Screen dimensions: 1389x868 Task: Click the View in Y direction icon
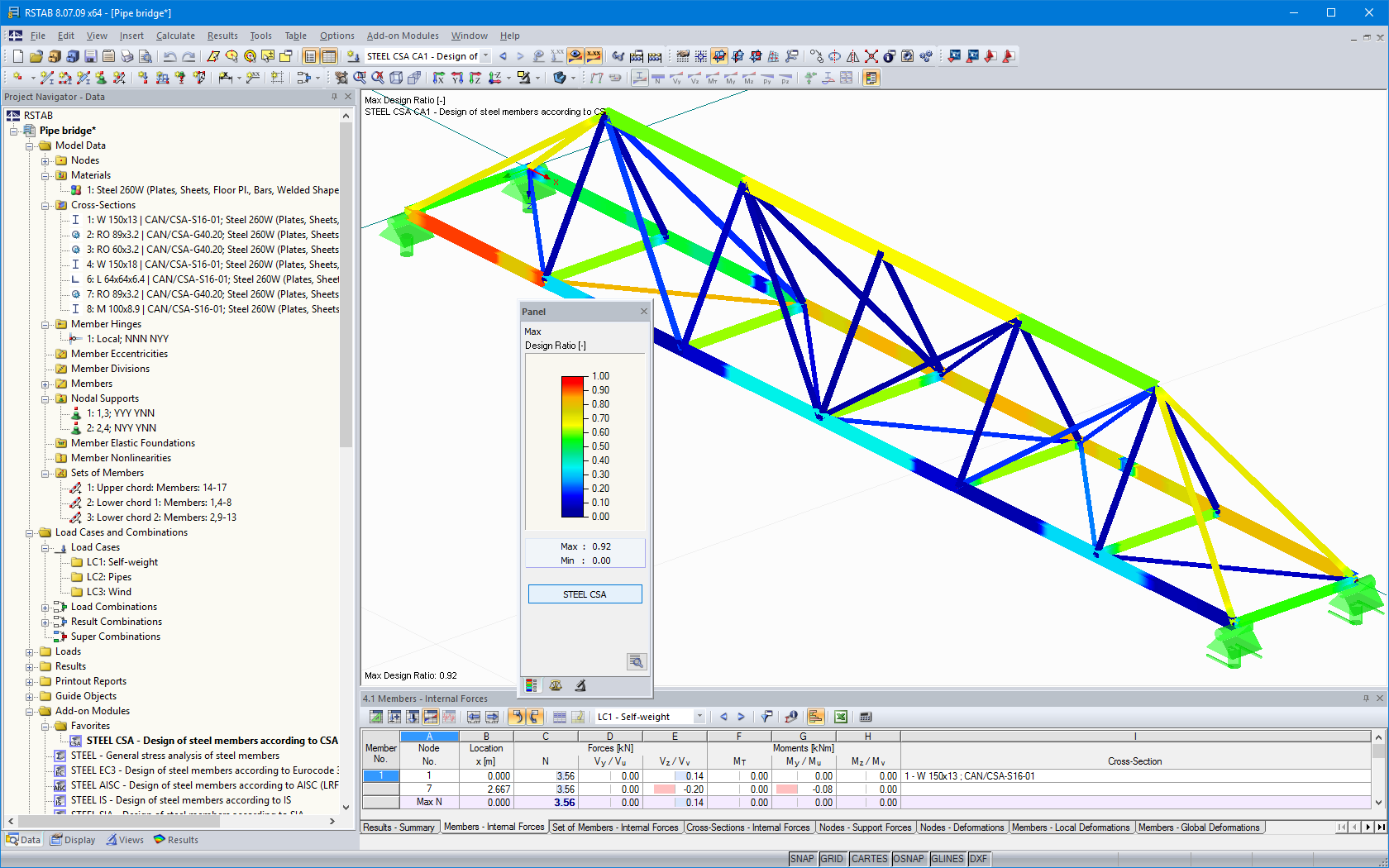(x=457, y=78)
